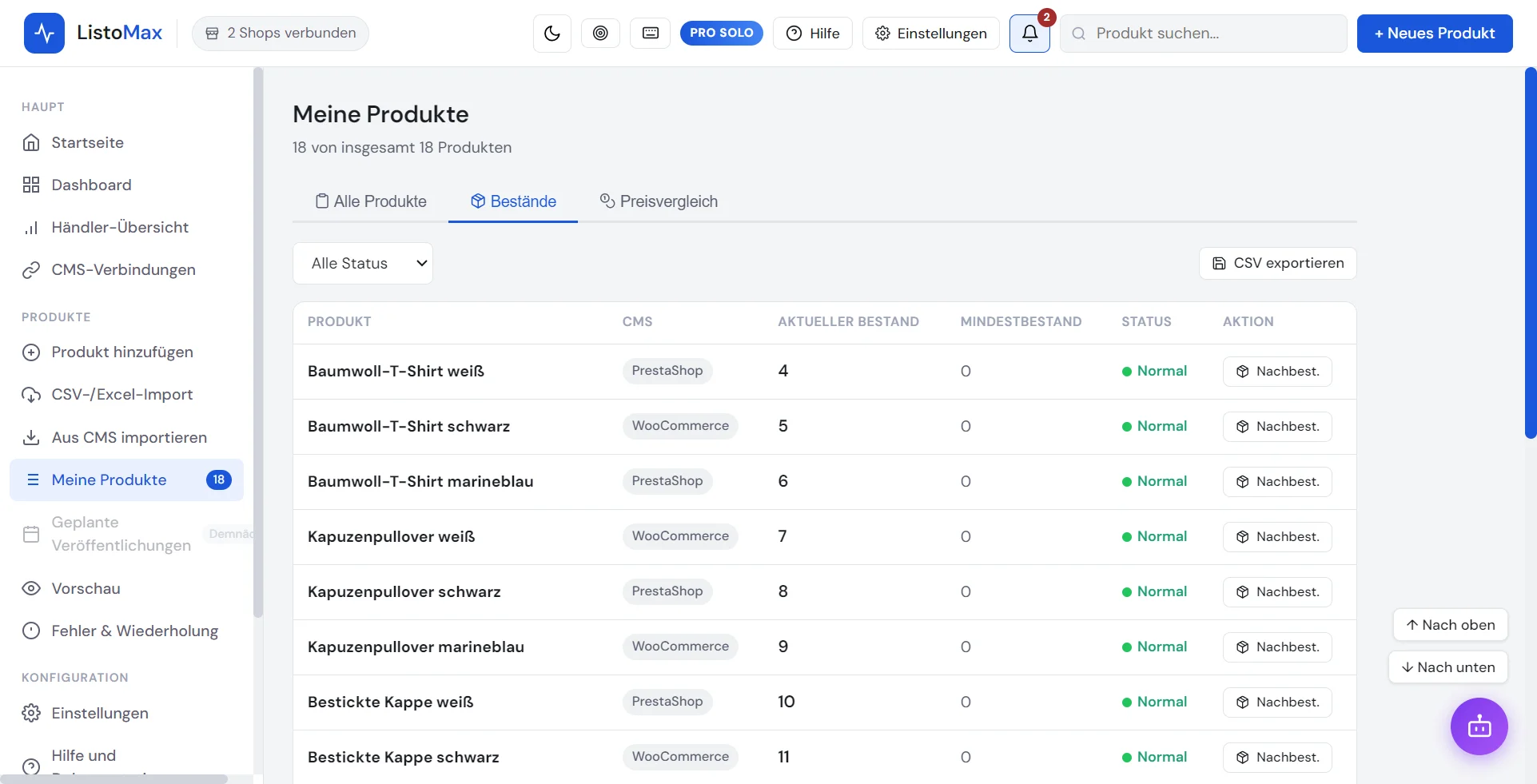
Task: Click the sidebar vertical scrollbar
Action: tap(257, 344)
